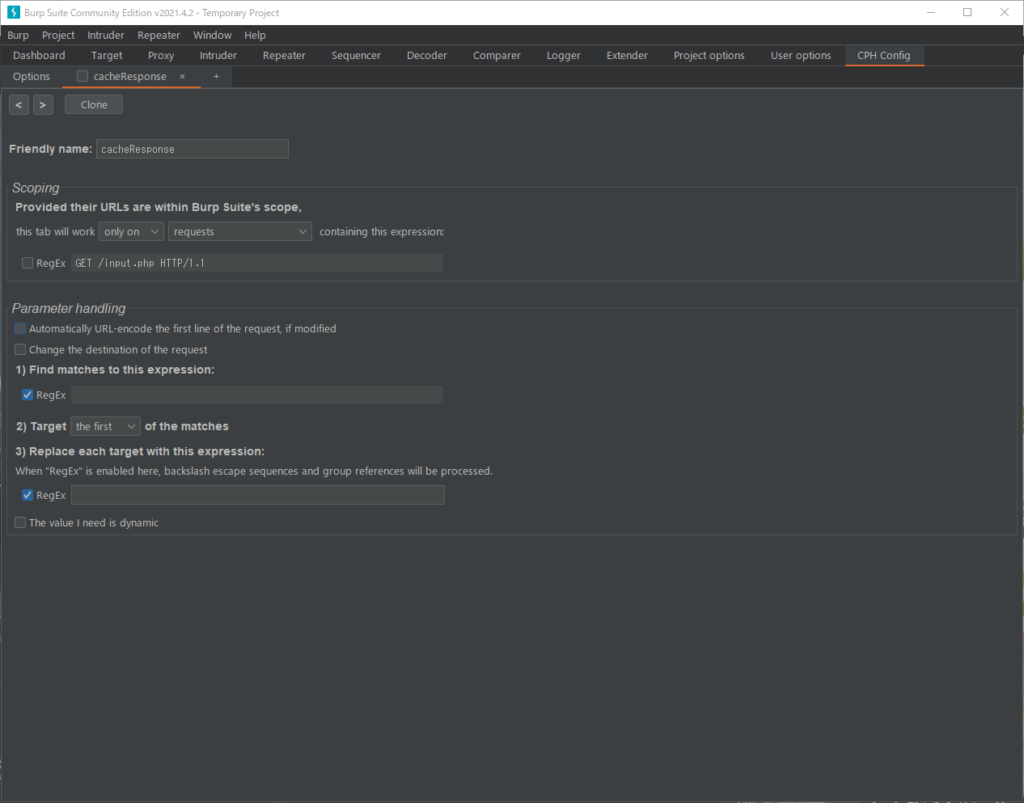This screenshot has height=803, width=1024.
Task: Check 'The value I need is dynamic'
Action: click(19, 521)
